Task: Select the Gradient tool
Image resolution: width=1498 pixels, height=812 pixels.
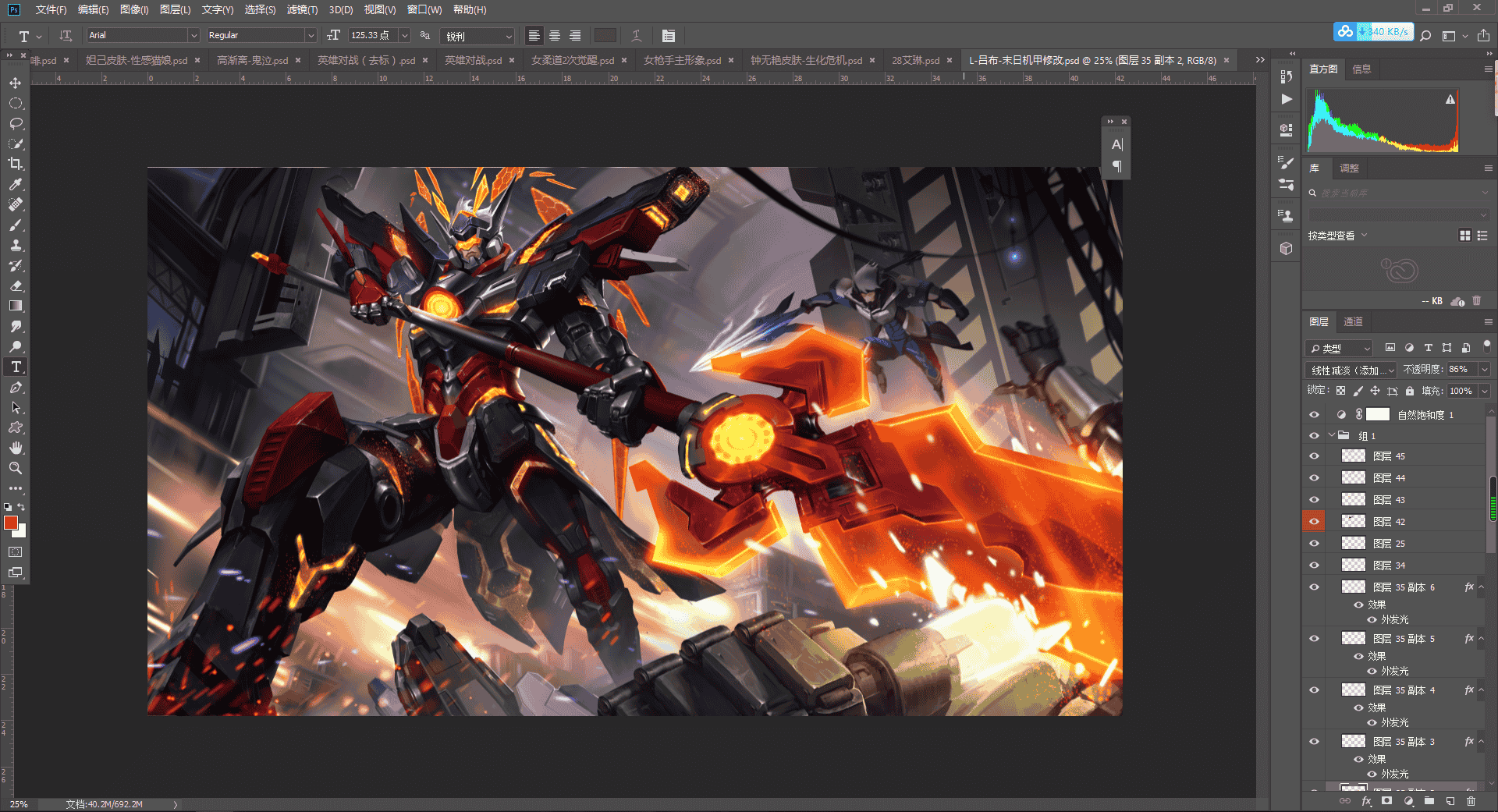Action: tap(16, 306)
